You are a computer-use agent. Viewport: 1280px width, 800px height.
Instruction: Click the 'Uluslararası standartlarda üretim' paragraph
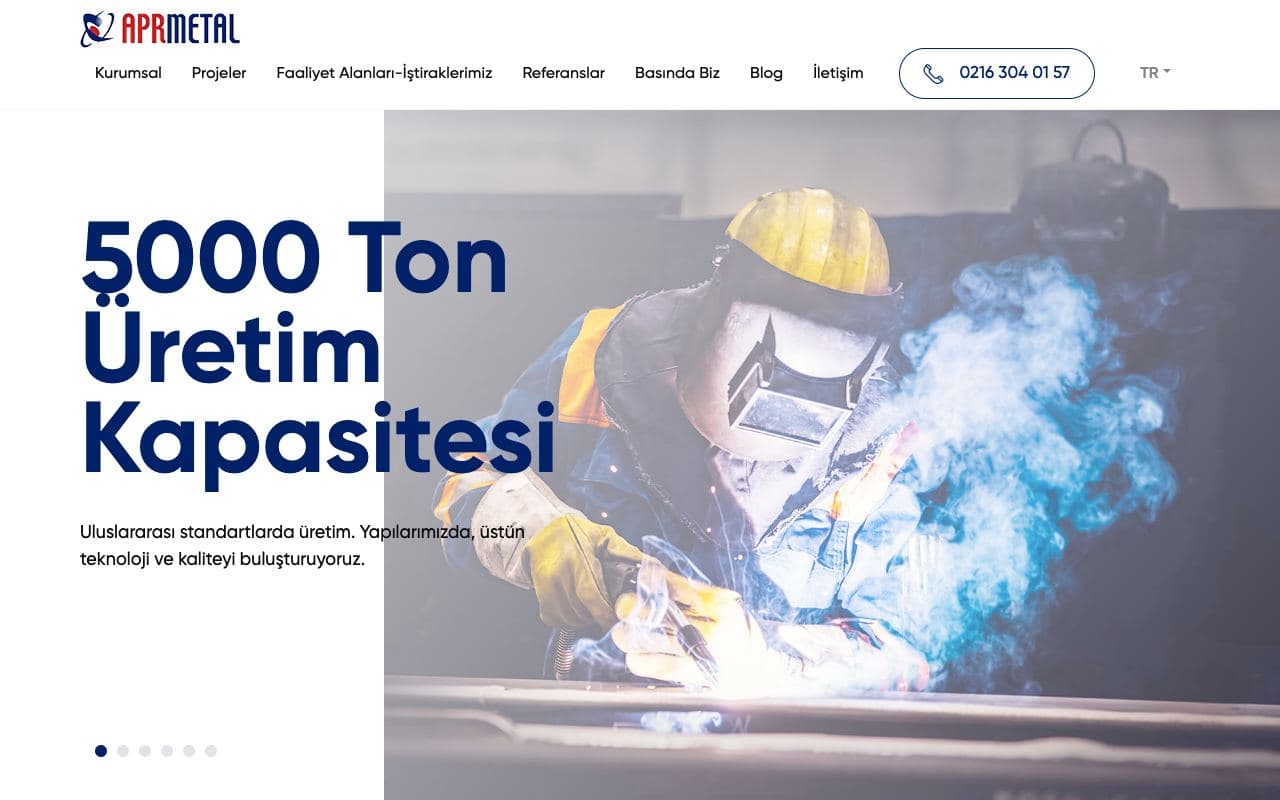tap(302, 545)
